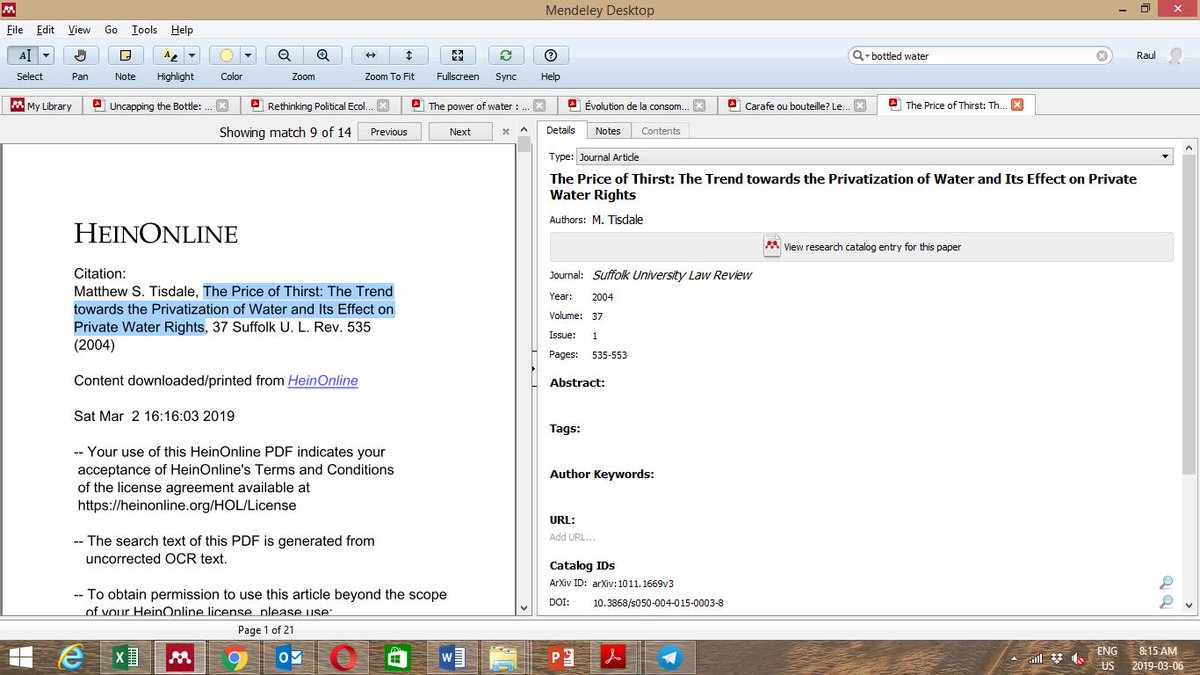This screenshot has width=1200, height=675.
Task: Close The power of water tab
Action: [540, 105]
